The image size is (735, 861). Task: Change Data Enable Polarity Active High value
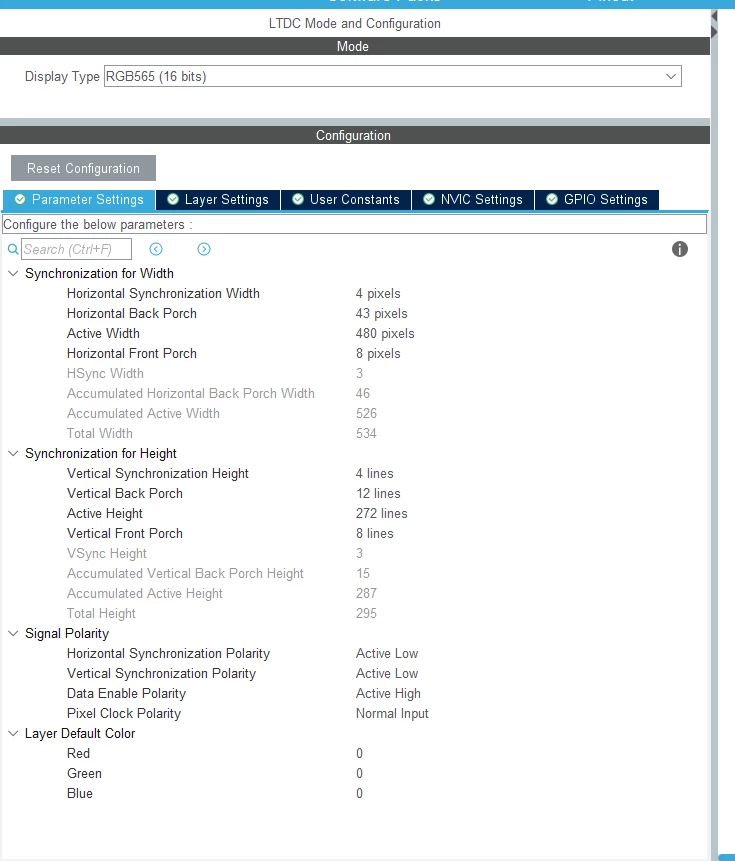click(388, 694)
